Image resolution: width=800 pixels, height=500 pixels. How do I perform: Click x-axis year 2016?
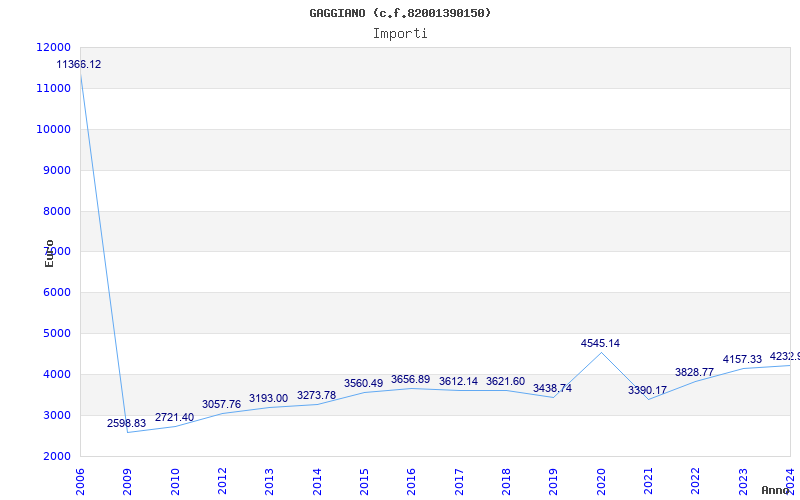[412, 482]
